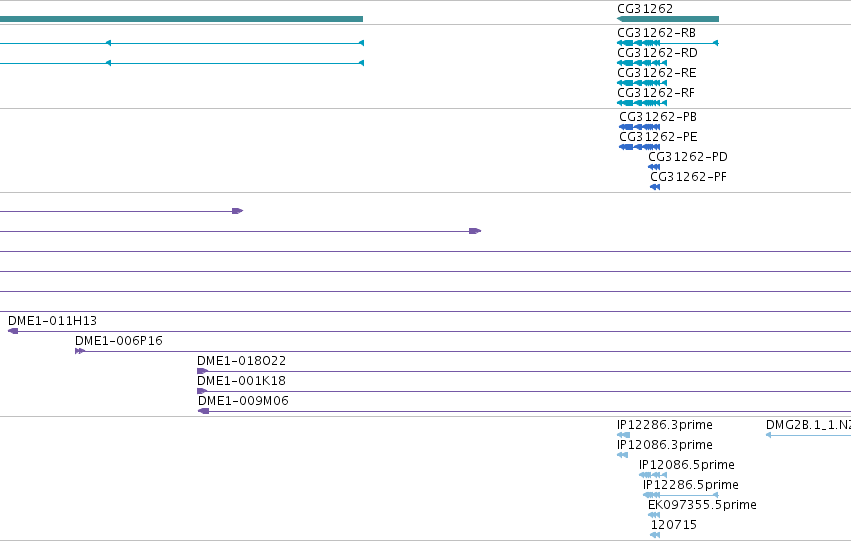Select the DME1-011H13 clone label
851x541 pixels.
click(x=52, y=321)
